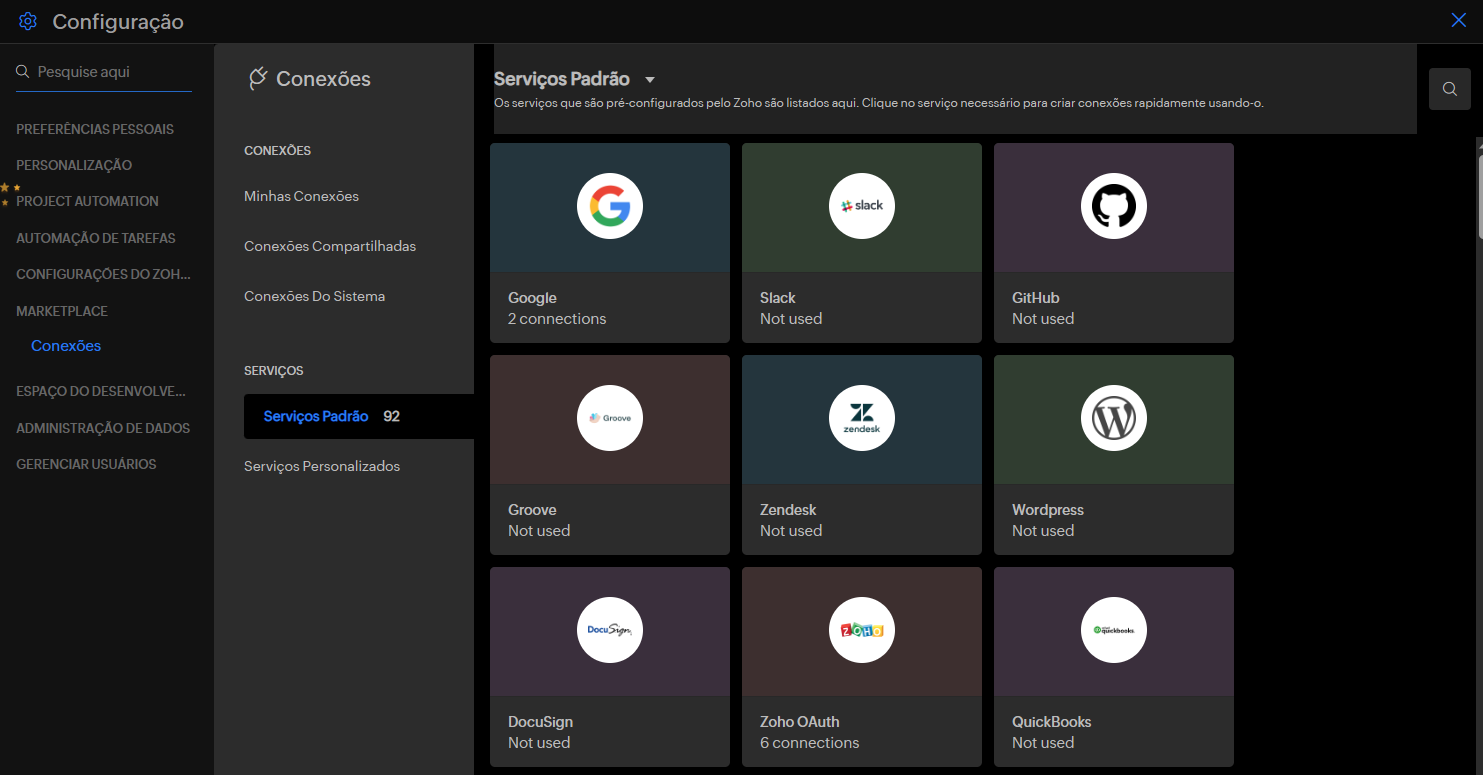Open Espaço do Desenvolve... section
Viewport: 1483px width, 775px height.
[101, 391]
